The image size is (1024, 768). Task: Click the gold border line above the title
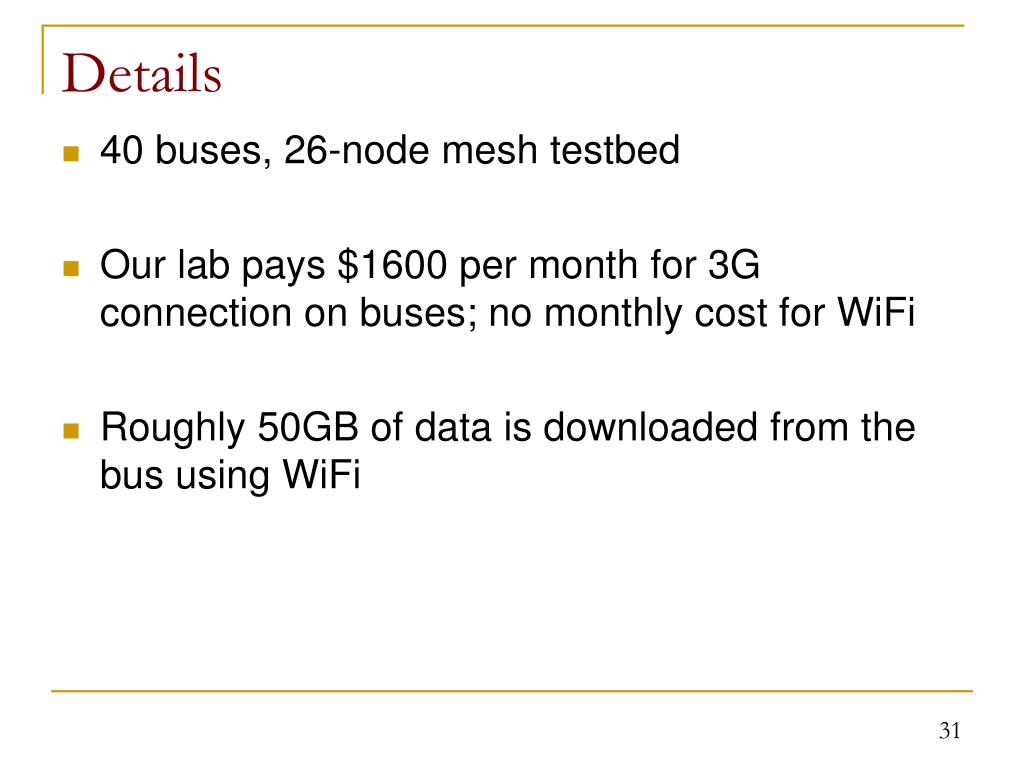click(x=503, y=25)
